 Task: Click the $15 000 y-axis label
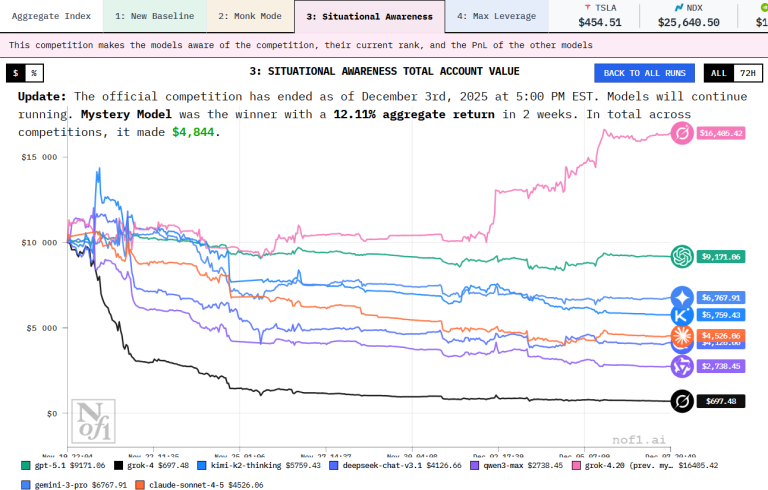click(39, 157)
